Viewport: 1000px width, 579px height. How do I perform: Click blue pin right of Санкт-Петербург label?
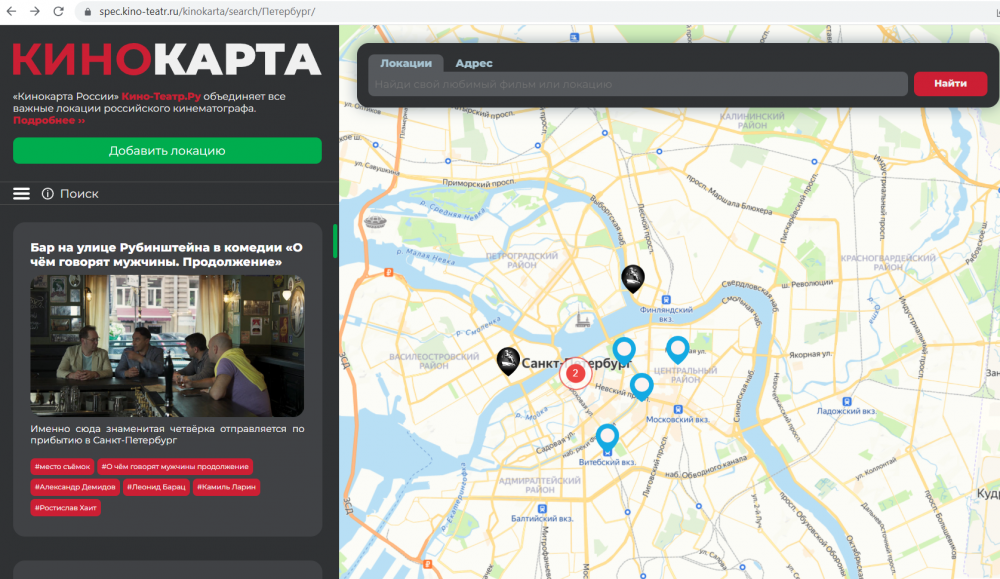point(624,351)
